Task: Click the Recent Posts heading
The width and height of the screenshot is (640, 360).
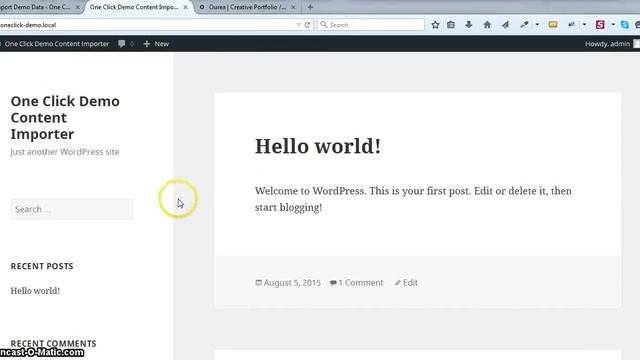Action: click(42, 266)
